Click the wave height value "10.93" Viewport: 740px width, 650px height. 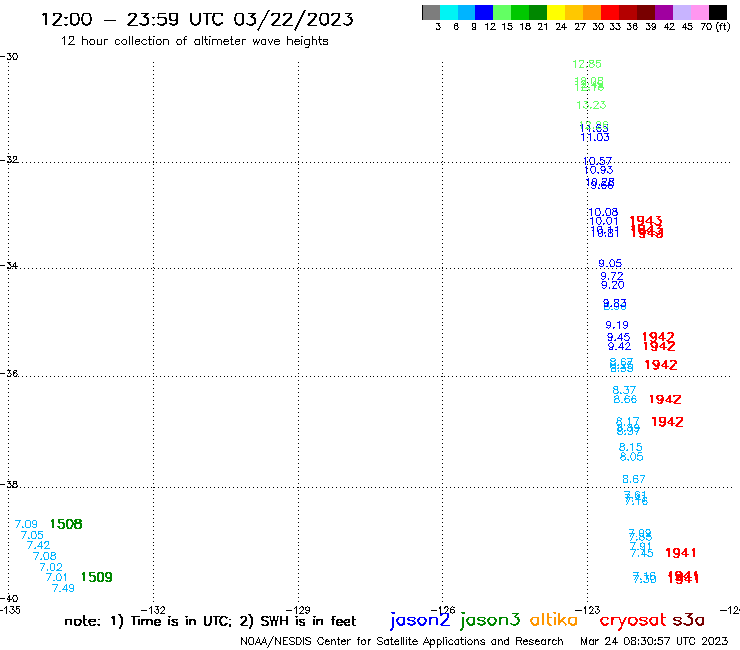(598, 170)
